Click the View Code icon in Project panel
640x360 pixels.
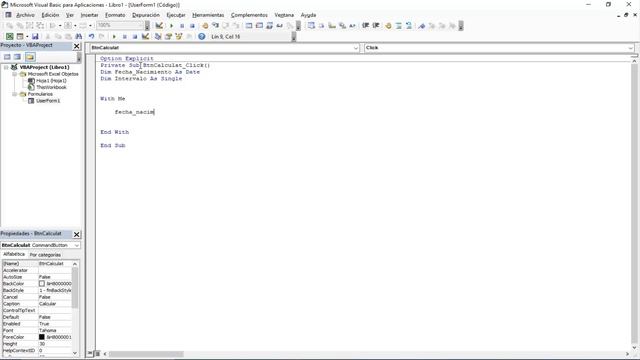[7, 57]
